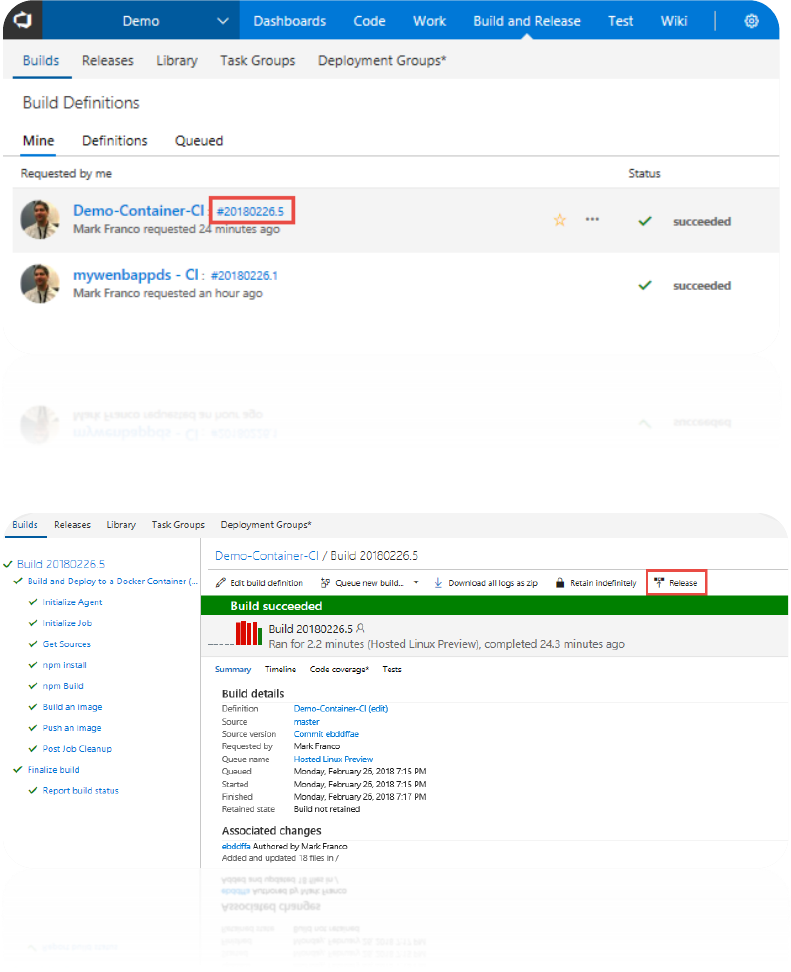Select Task Groups tab in lower build window

pos(178,524)
